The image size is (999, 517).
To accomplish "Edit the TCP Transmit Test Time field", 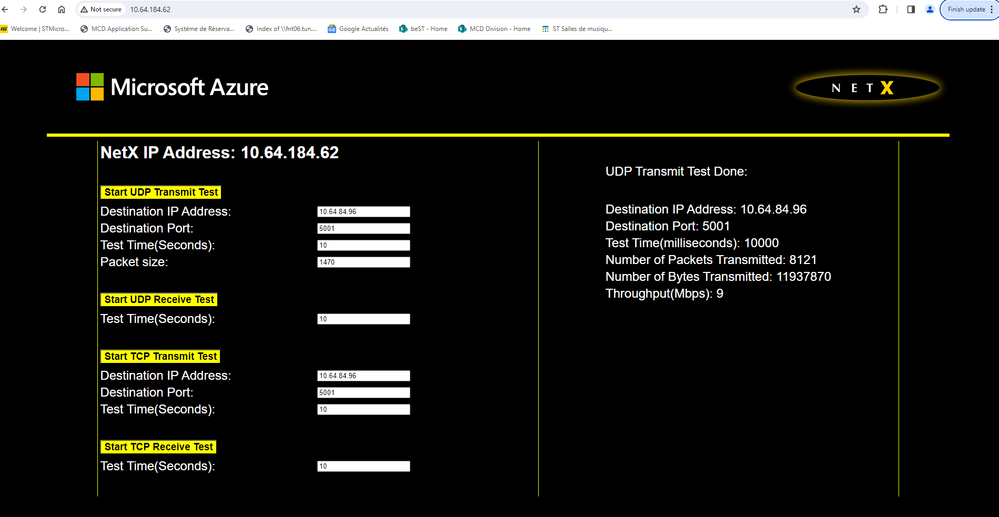I will pyautogui.click(x=364, y=409).
